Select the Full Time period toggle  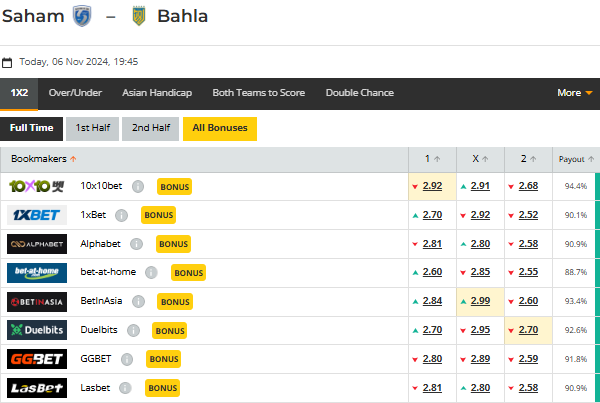pos(32,128)
